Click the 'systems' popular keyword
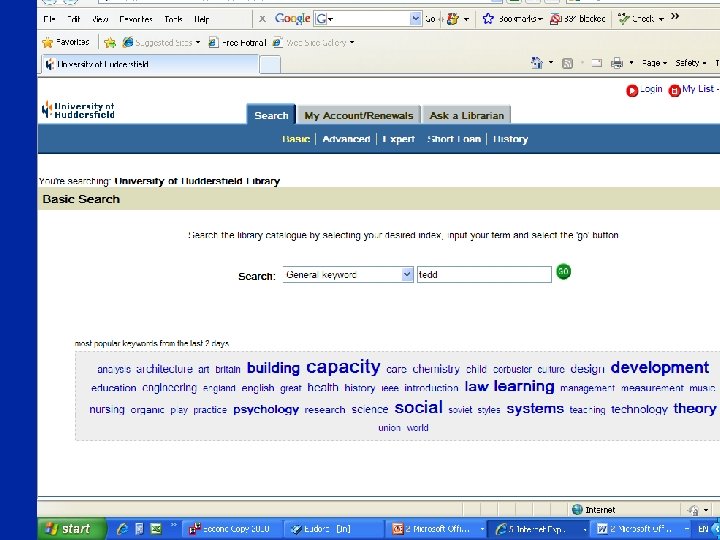The height and width of the screenshot is (540, 720). [x=535, y=409]
